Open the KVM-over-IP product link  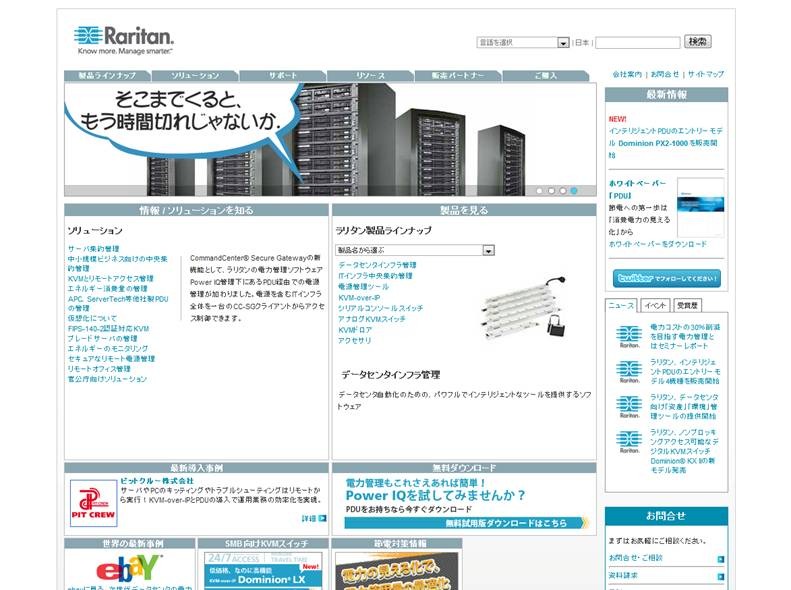pyautogui.click(x=359, y=298)
